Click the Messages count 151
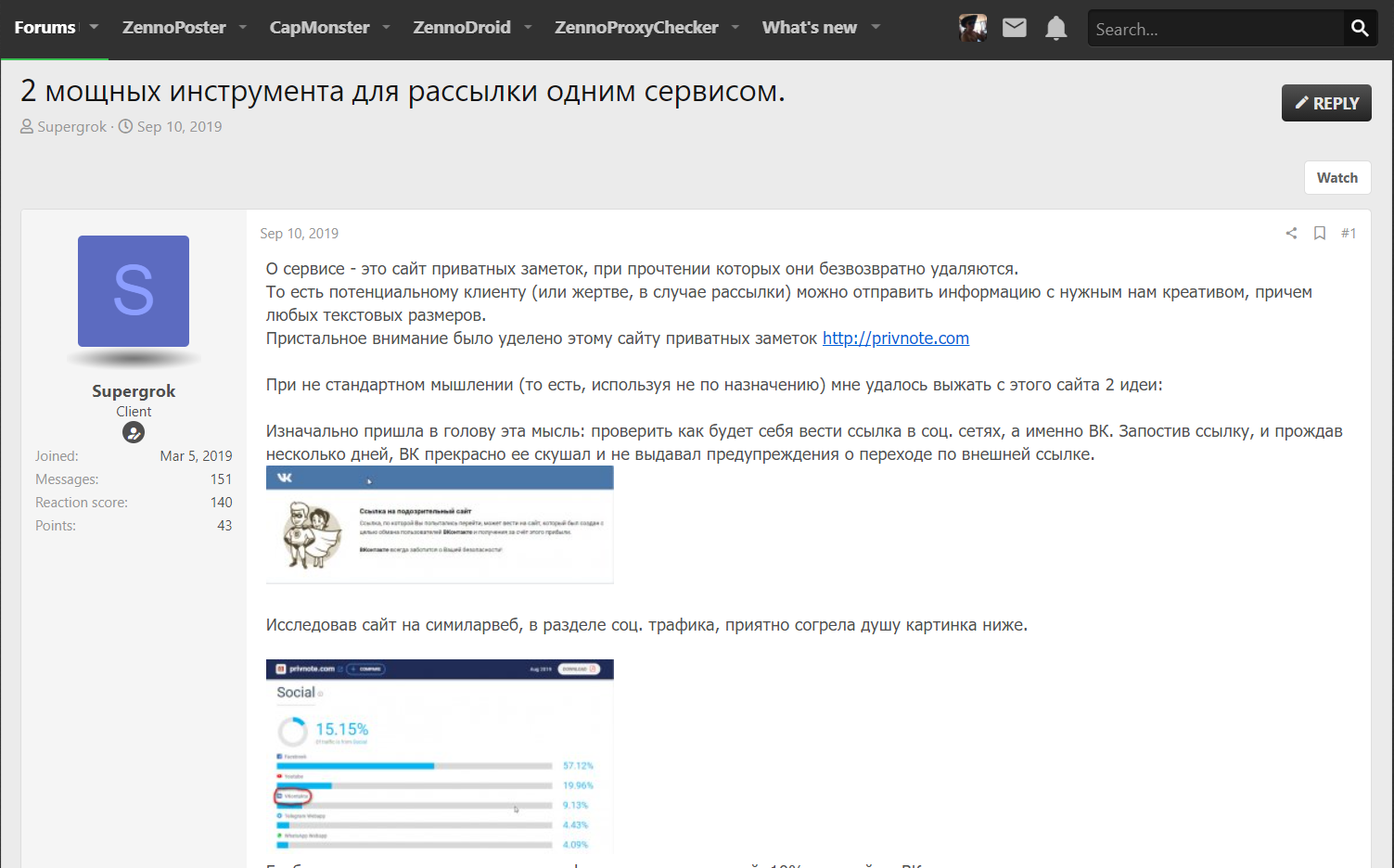 point(221,479)
